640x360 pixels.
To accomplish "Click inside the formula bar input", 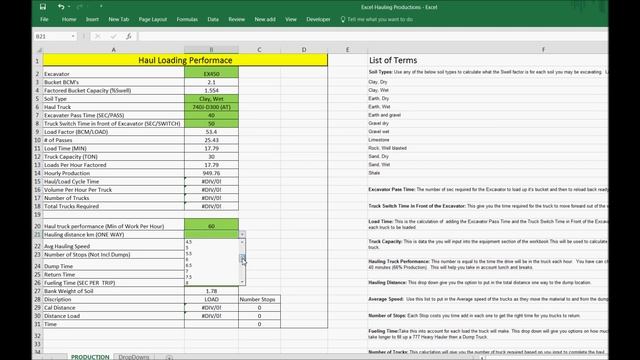I will click(x=372, y=36).
